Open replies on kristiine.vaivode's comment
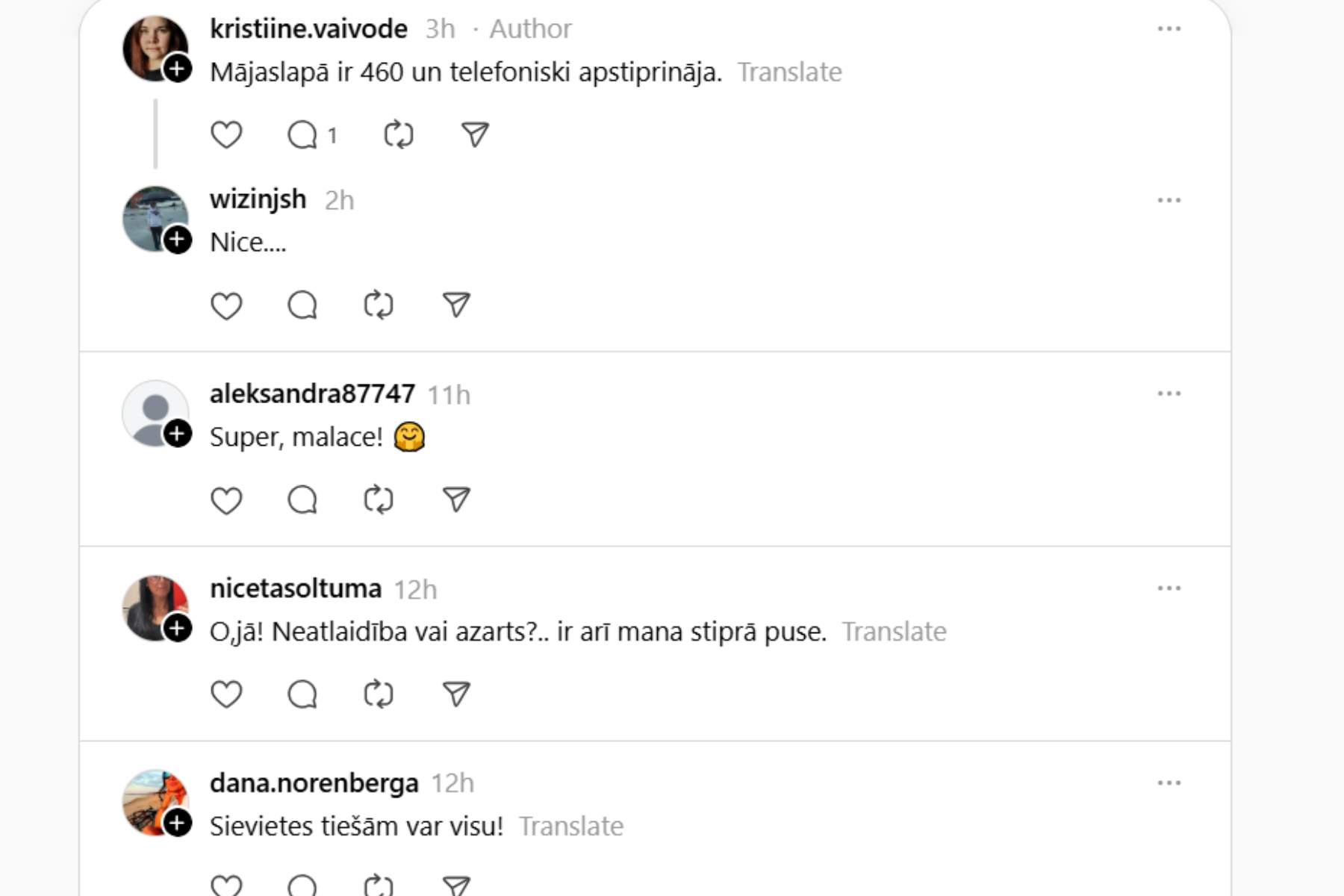1344x896 pixels. (303, 135)
